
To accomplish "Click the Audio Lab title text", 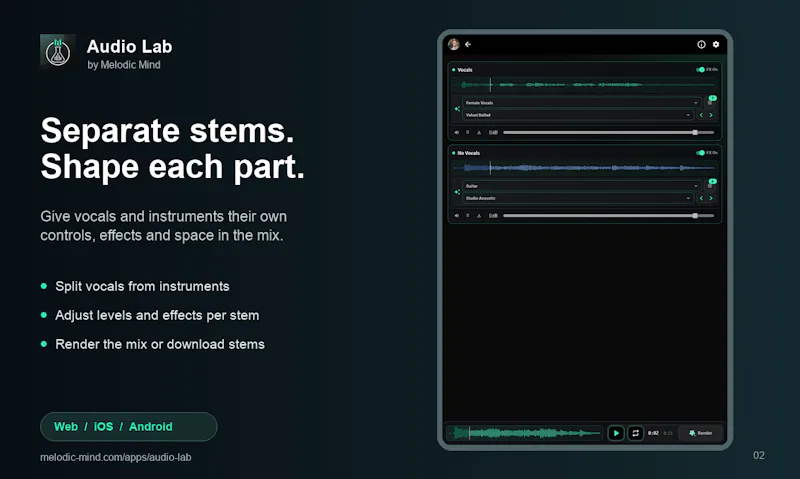I will [130, 46].
